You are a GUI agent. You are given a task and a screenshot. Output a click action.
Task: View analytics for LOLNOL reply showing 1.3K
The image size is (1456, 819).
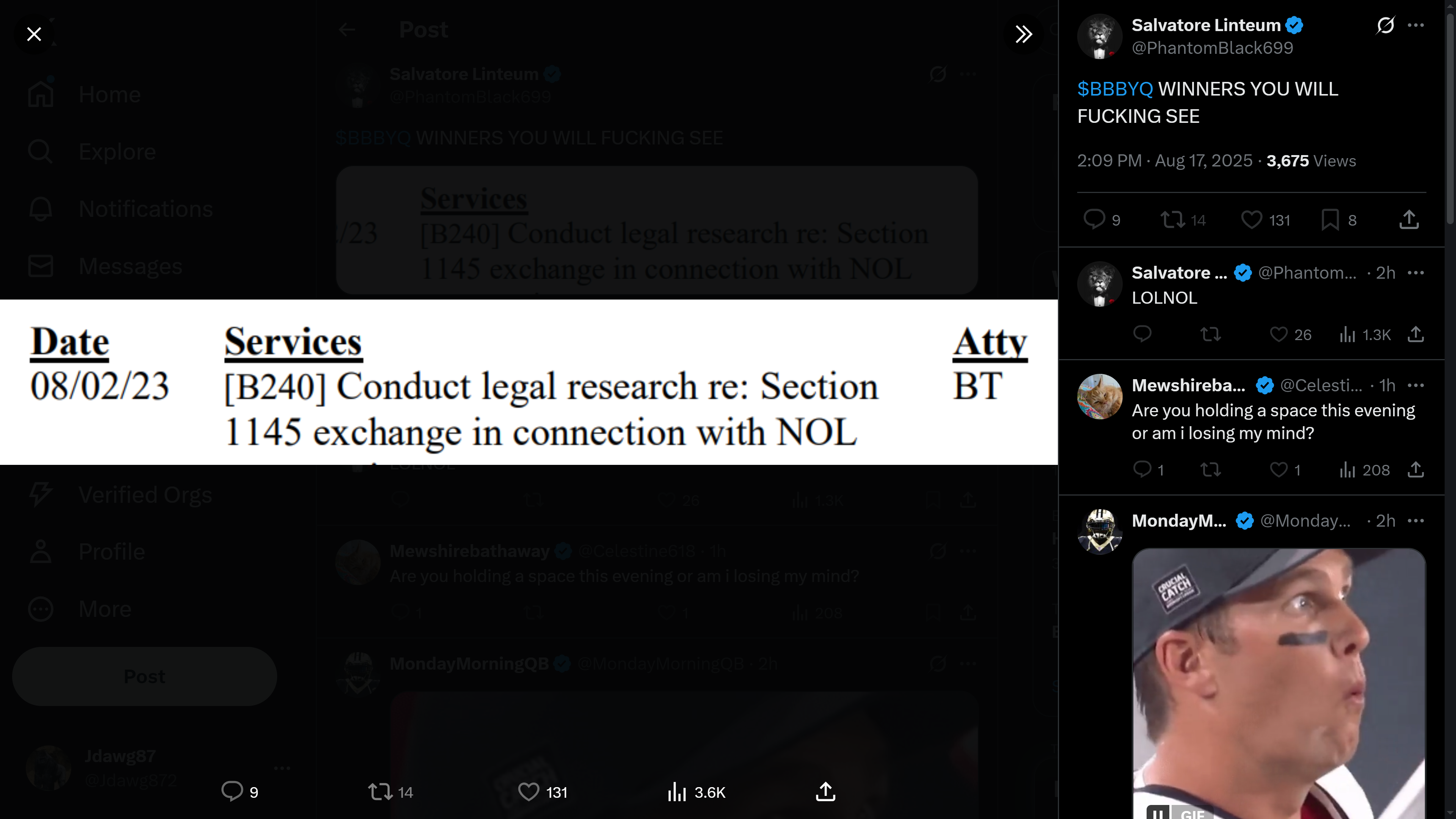tap(1365, 334)
